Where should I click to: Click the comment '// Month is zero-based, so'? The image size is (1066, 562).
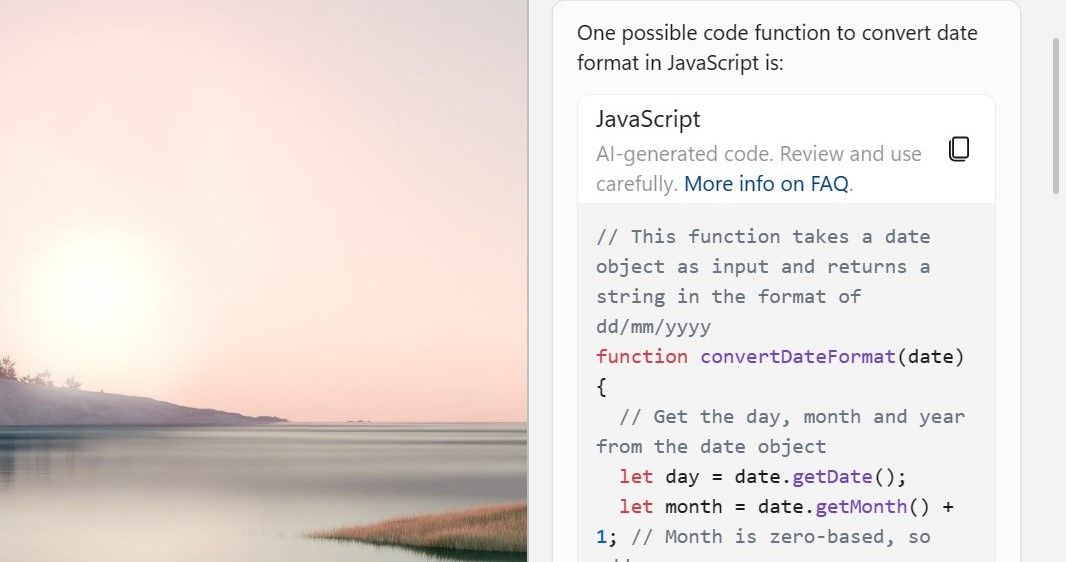780,536
